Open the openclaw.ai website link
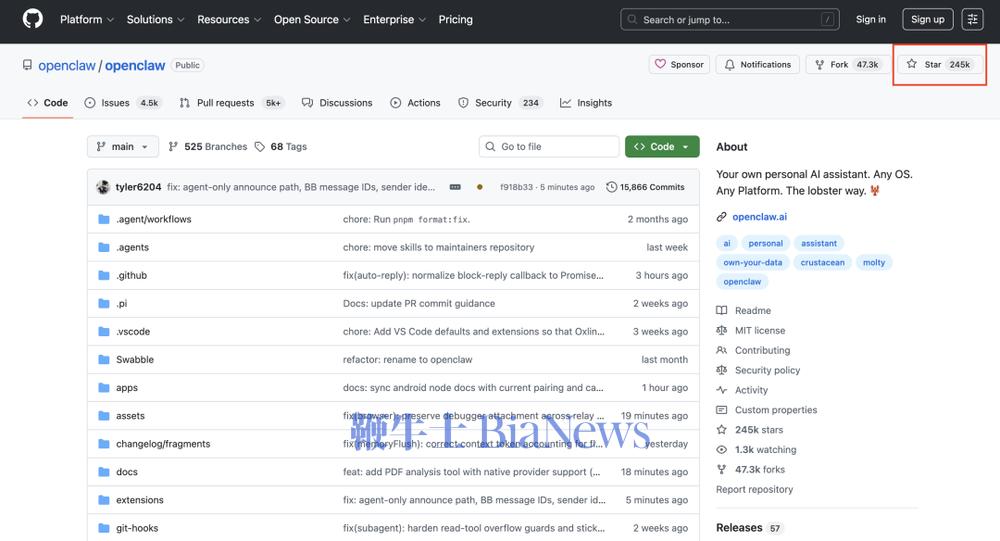This screenshot has height=541, width=1000. pyautogui.click(x=759, y=217)
